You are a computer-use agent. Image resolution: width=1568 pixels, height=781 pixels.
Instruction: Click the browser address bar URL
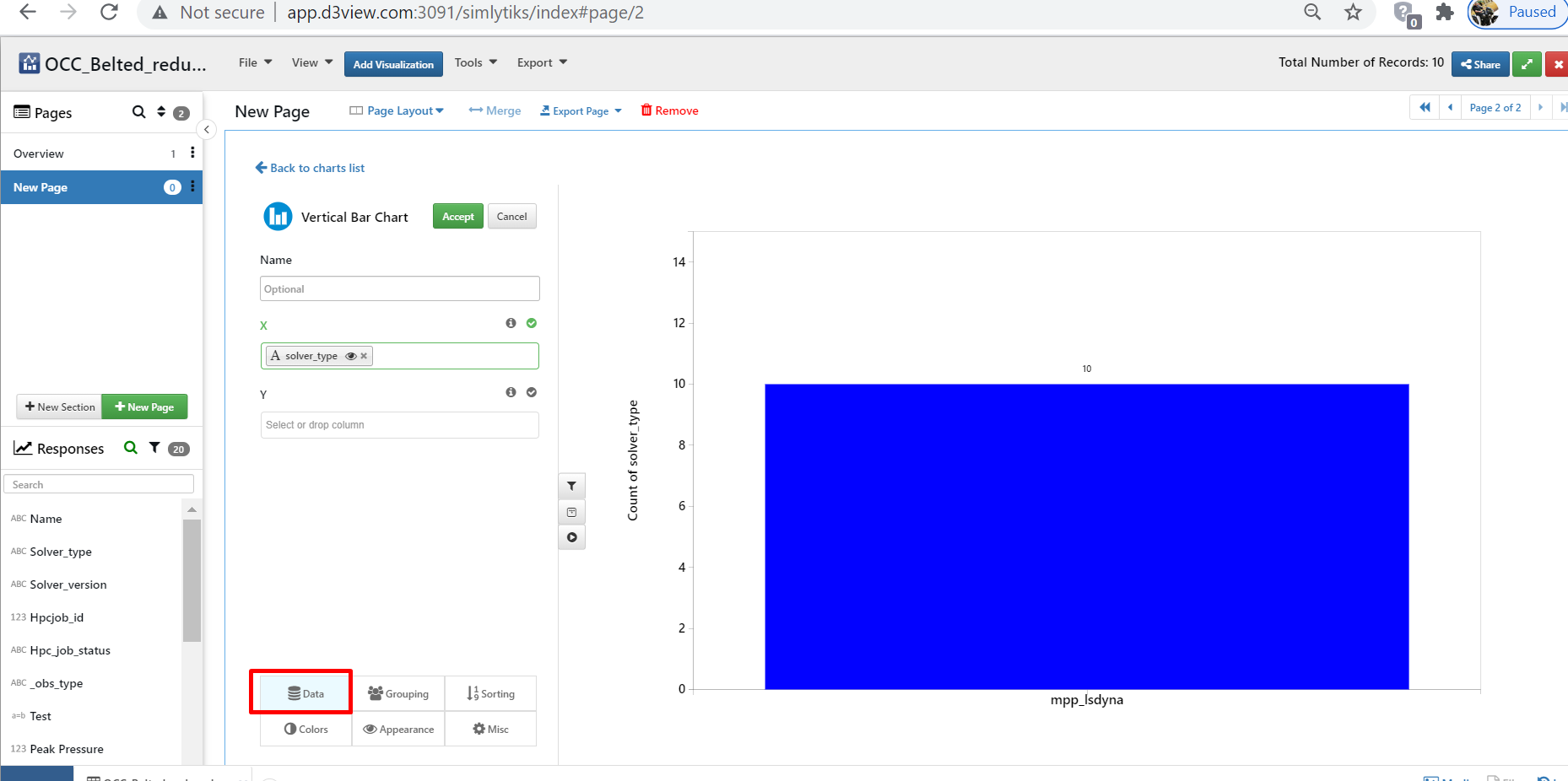pyautogui.click(x=465, y=12)
